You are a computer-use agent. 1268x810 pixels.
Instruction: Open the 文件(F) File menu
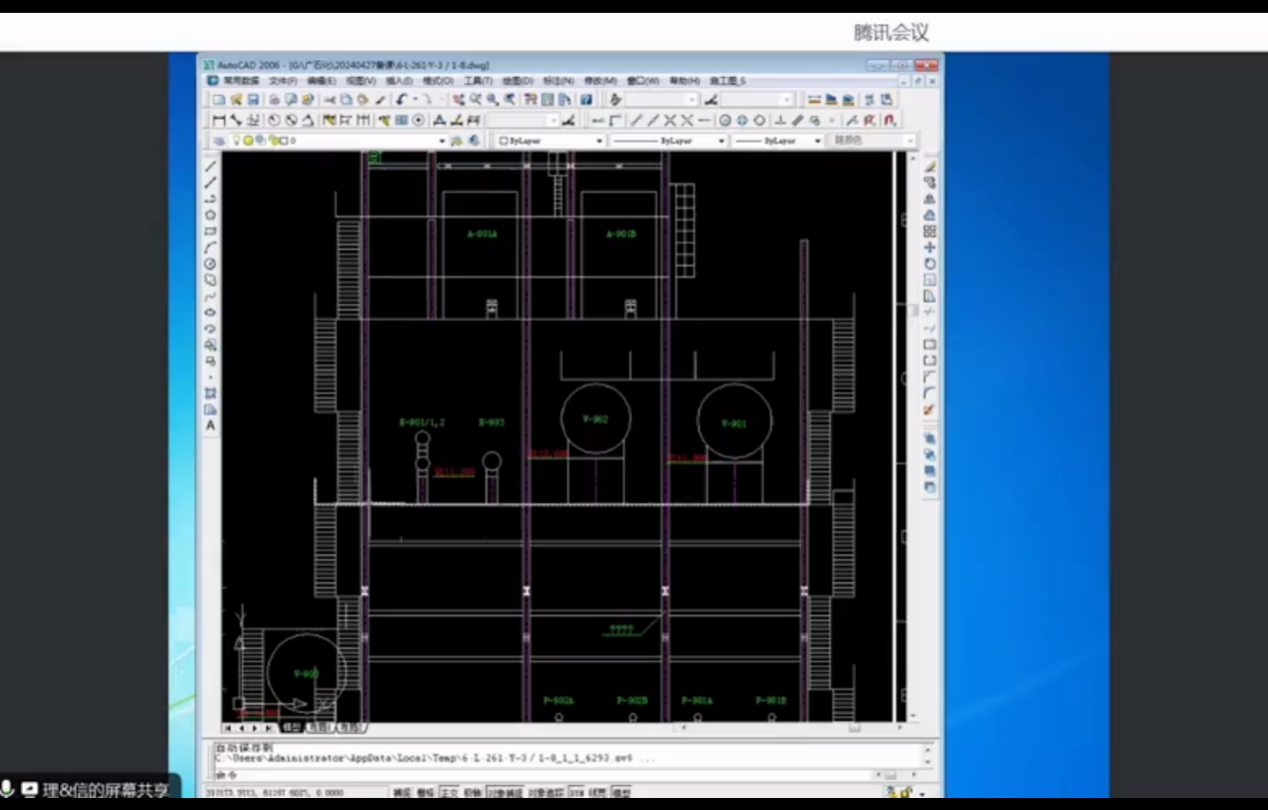click(x=282, y=80)
